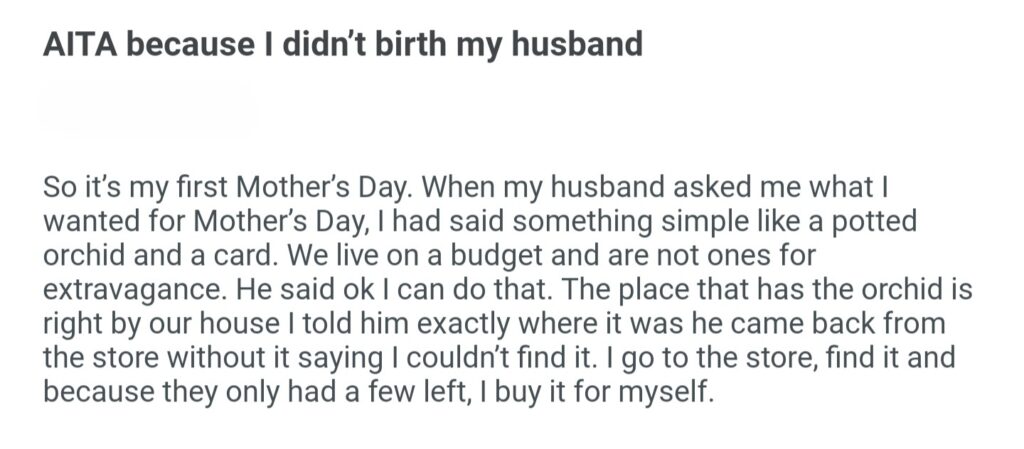
Task: Click the blurred author name below title
Action: click(x=147, y=111)
